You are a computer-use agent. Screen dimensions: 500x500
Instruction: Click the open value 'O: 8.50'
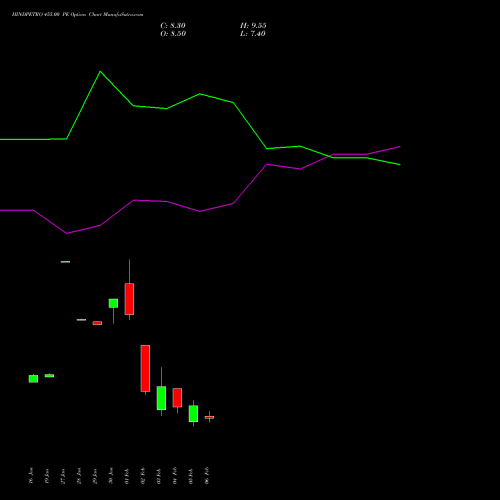coord(173,34)
